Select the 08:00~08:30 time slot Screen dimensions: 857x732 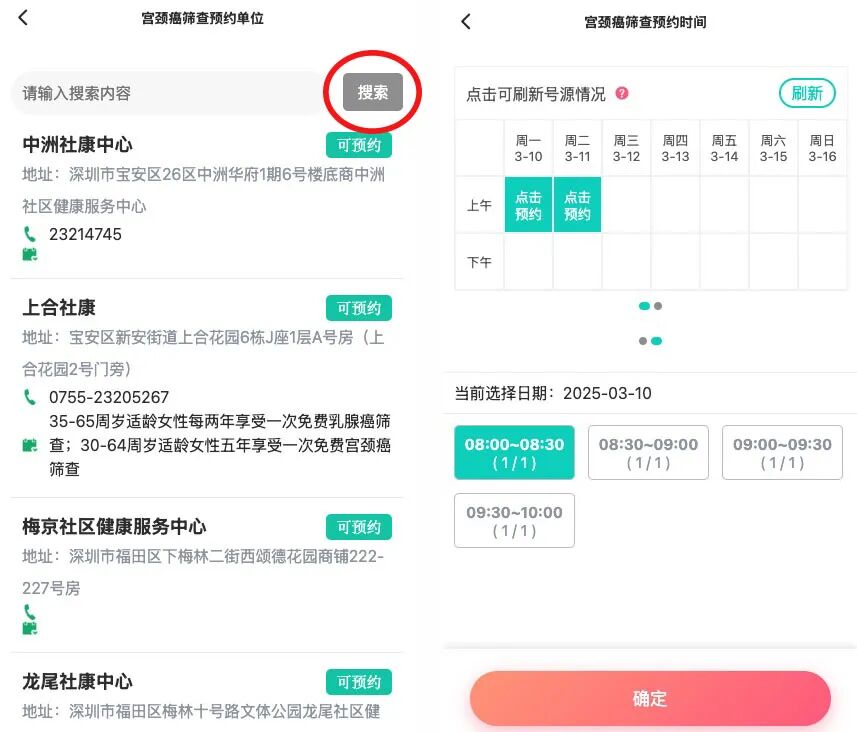click(x=514, y=453)
